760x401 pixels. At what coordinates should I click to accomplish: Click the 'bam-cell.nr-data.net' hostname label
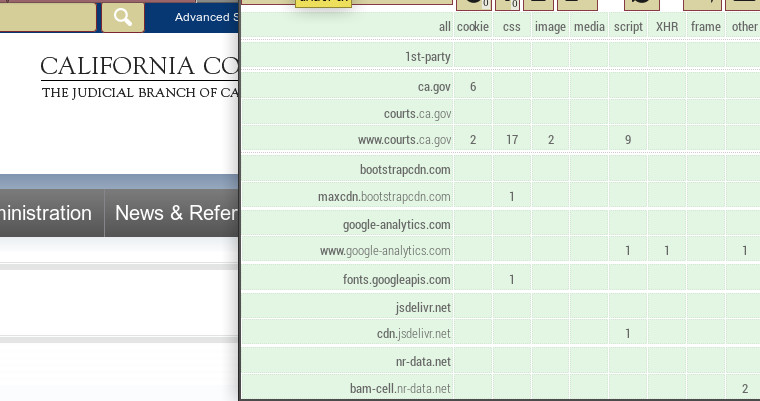click(x=347, y=388)
